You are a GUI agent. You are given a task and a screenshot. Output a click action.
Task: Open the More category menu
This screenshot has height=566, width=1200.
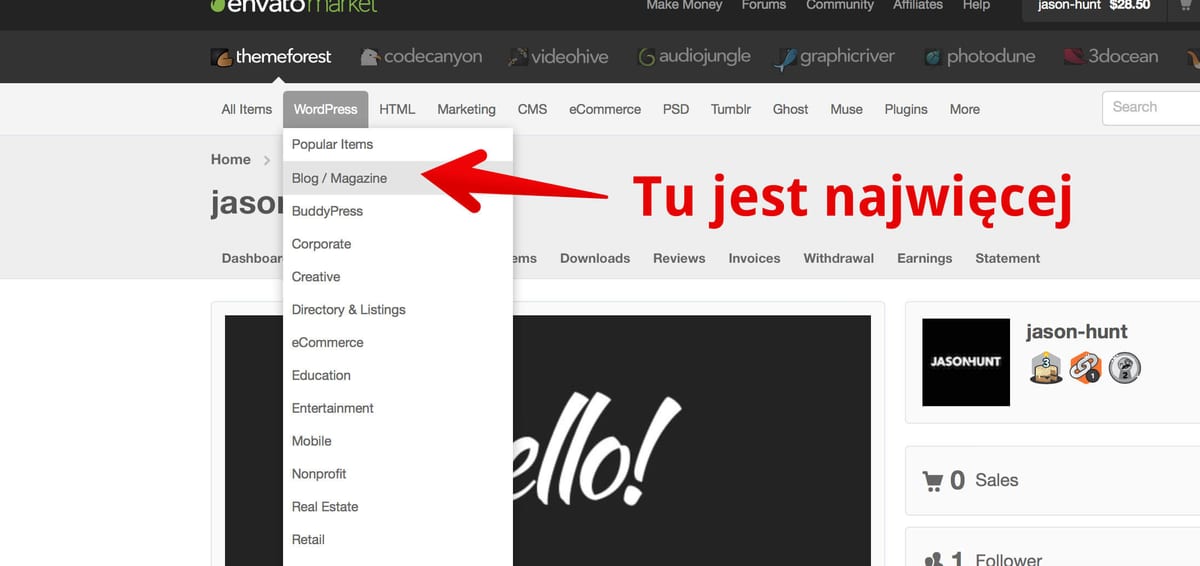click(965, 109)
